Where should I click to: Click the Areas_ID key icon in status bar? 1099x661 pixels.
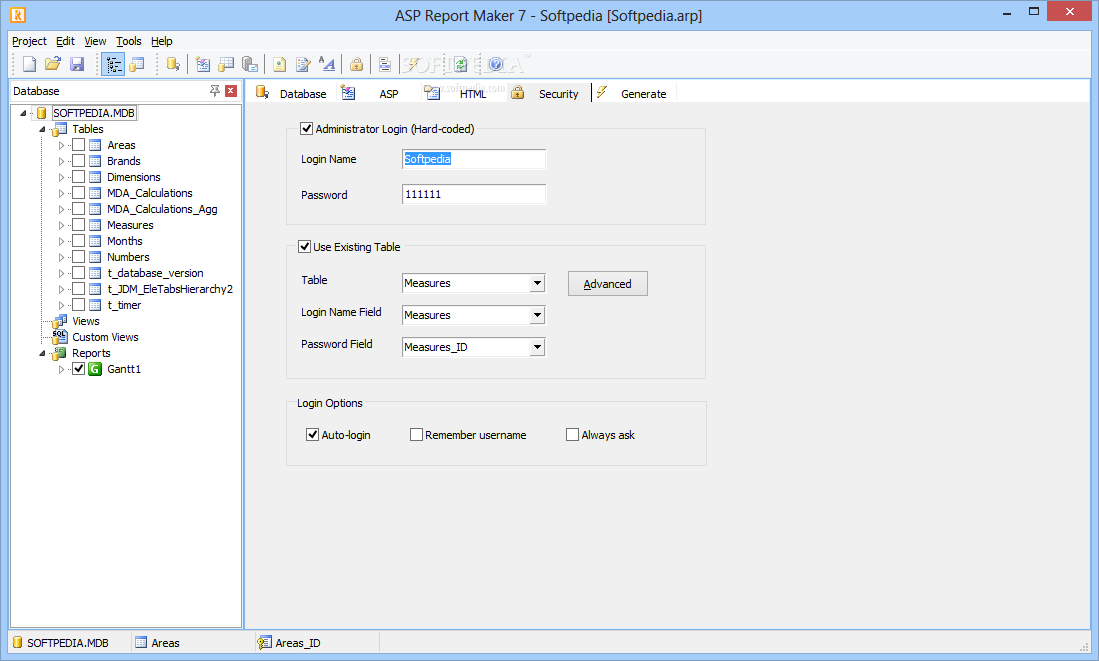(x=264, y=642)
